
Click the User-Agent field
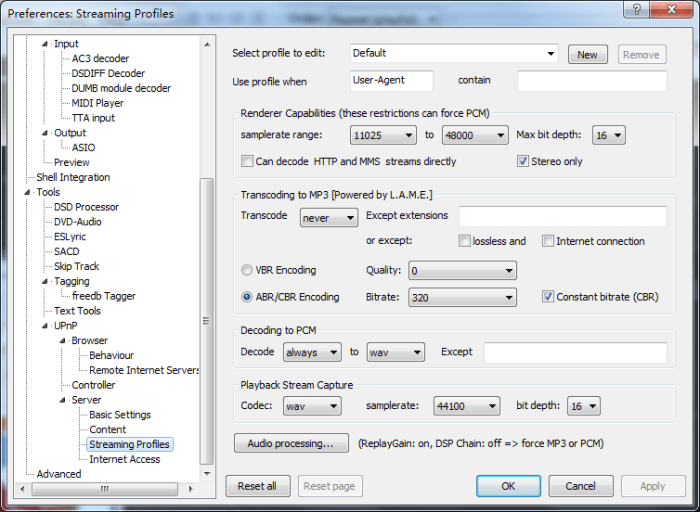coord(392,81)
